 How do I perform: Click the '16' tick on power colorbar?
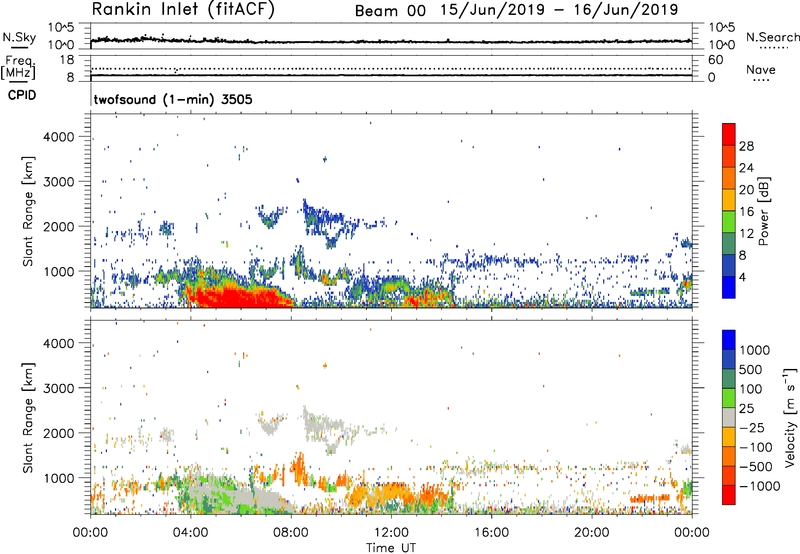(x=746, y=212)
